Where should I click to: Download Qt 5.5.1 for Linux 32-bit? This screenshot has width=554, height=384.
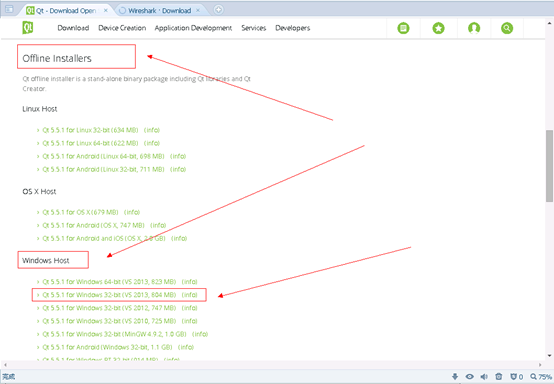[90, 130]
